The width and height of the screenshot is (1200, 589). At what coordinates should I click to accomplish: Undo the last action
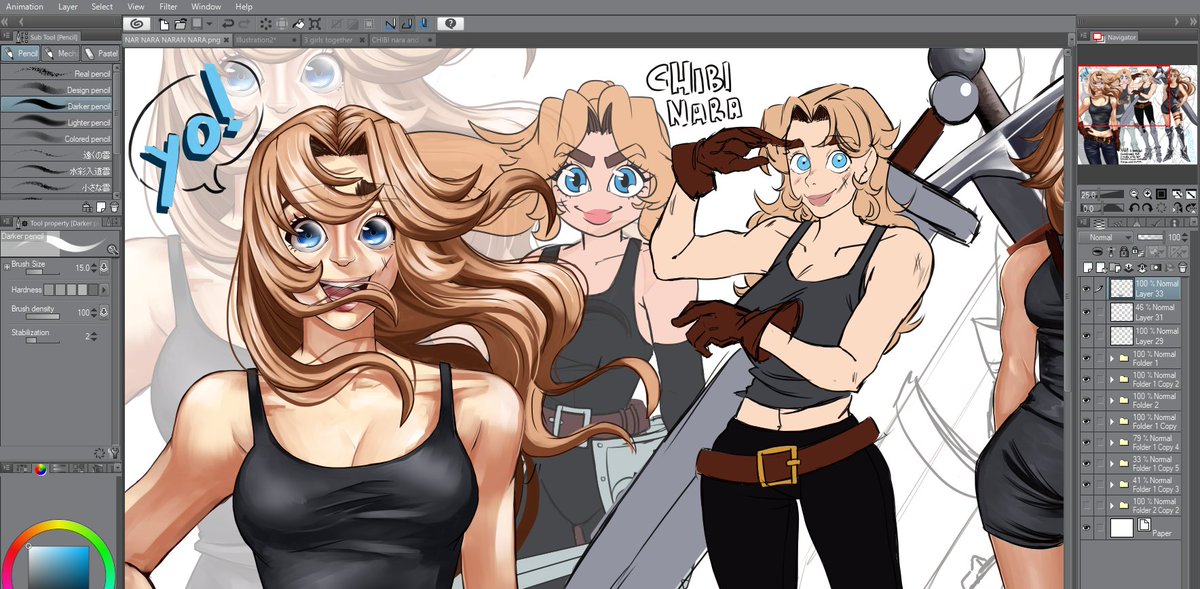227,24
